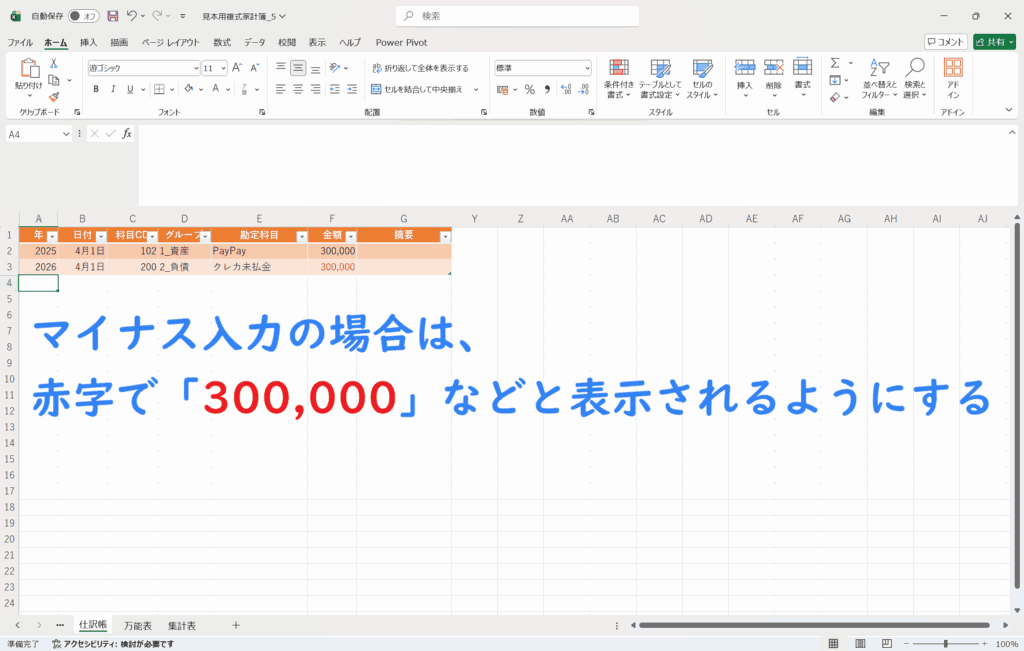The image size is (1024, 651).
Task: Click the percent style icon
Action: point(529,89)
